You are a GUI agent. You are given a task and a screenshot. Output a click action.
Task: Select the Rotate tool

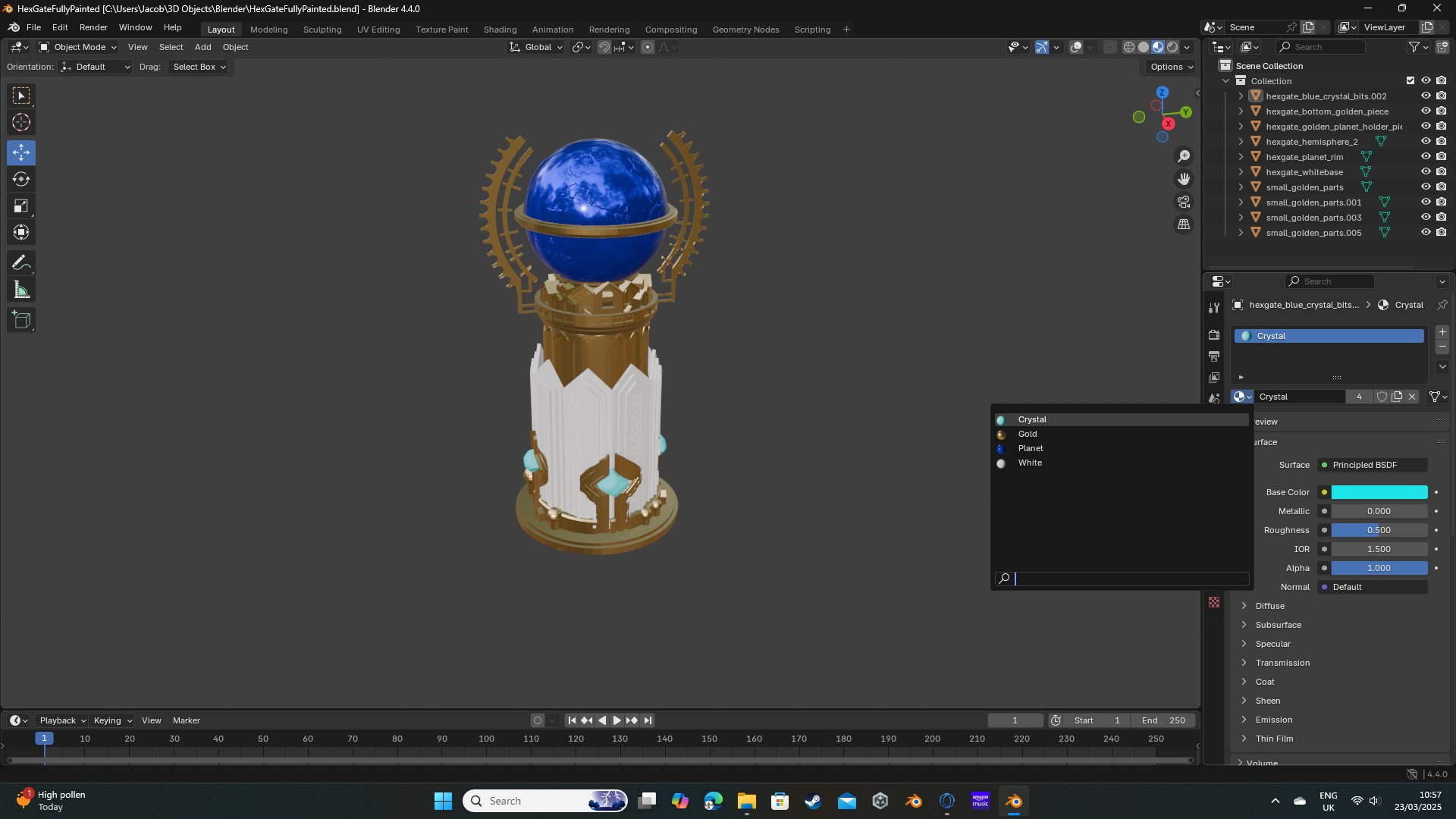tap(21, 179)
